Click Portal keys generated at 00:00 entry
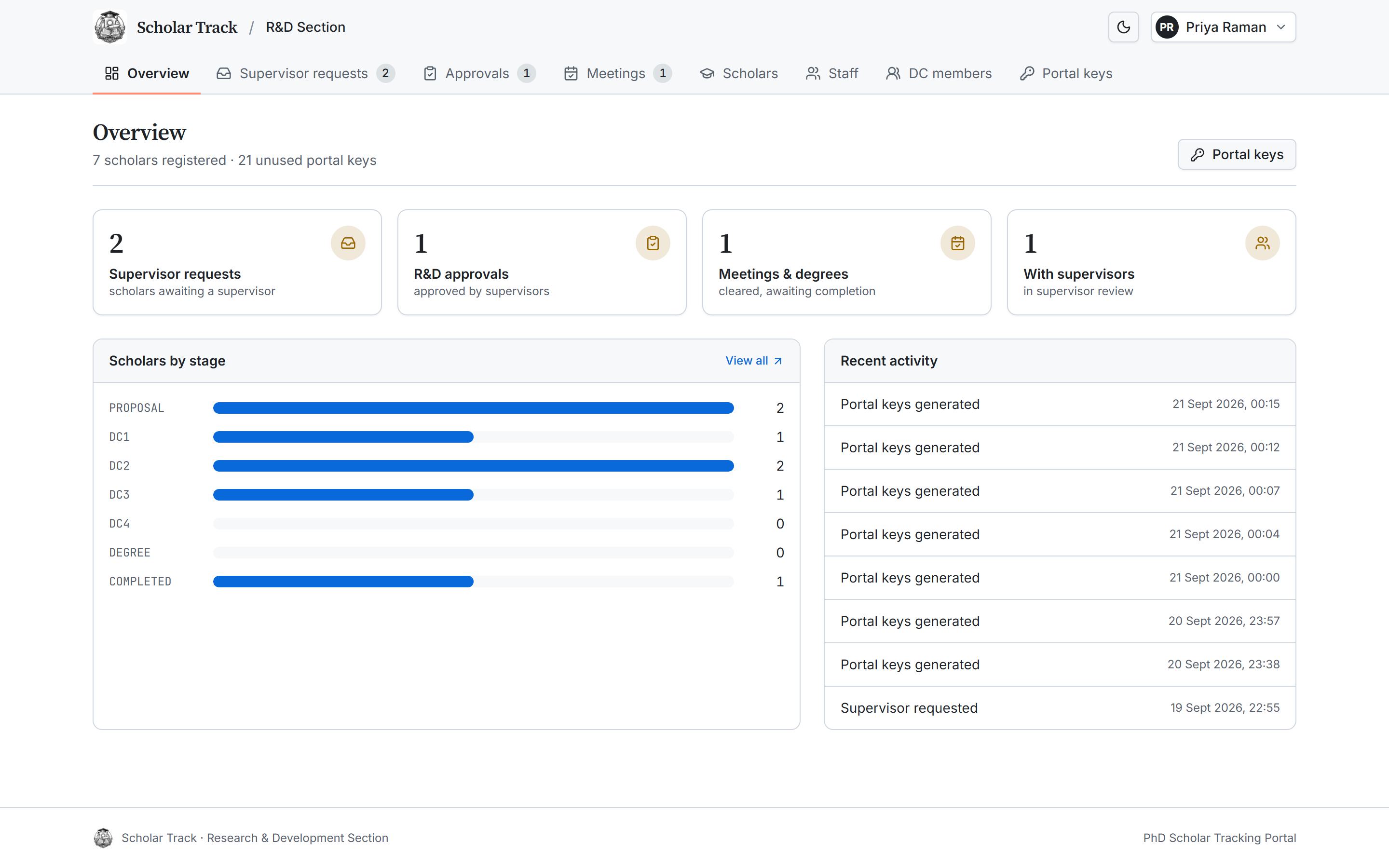1389x868 pixels. pyautogui.click(x=1060, y=578)
